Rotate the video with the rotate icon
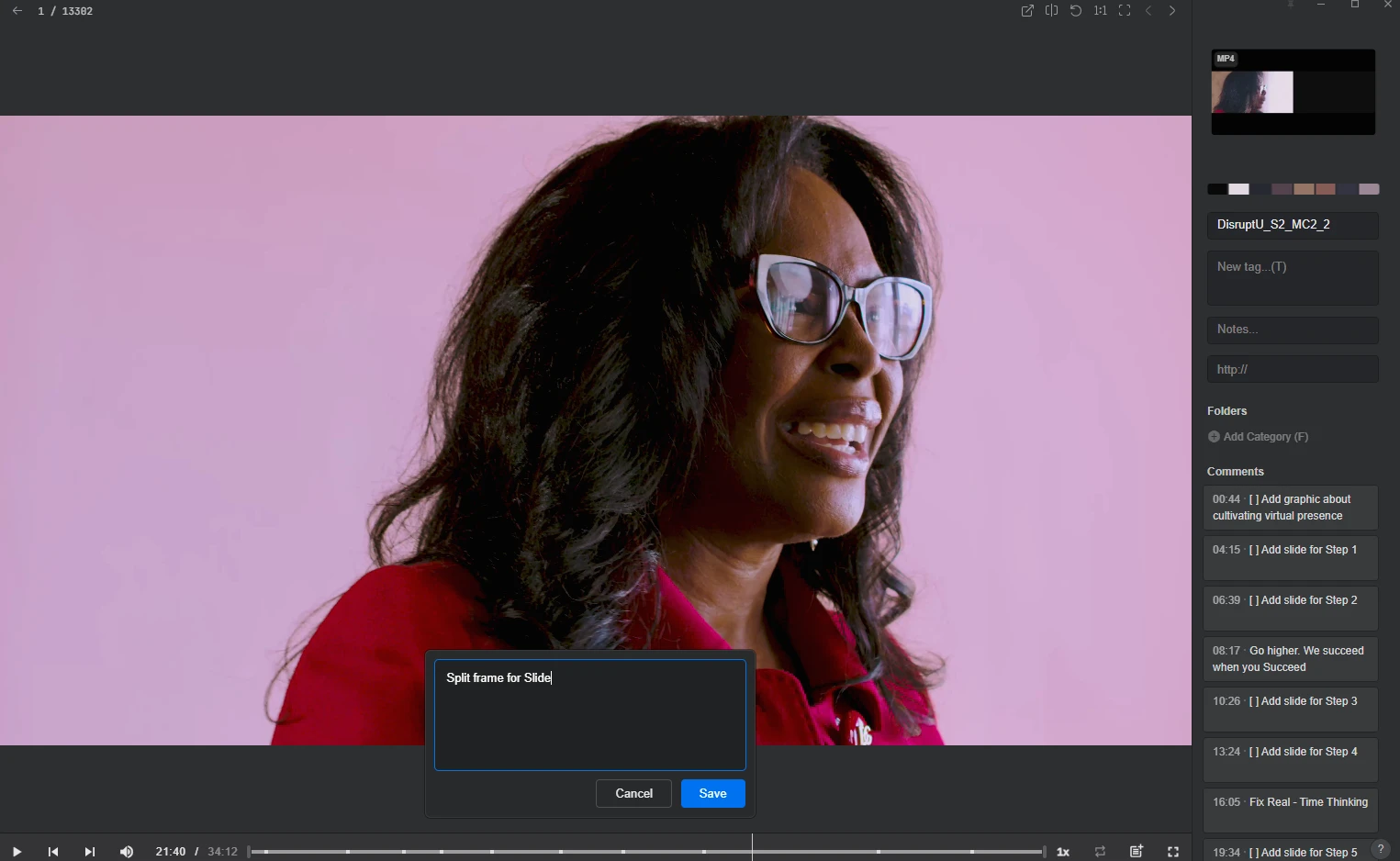The height and width of the screenshot is (861, 1400). click(x=1076, y=11)
